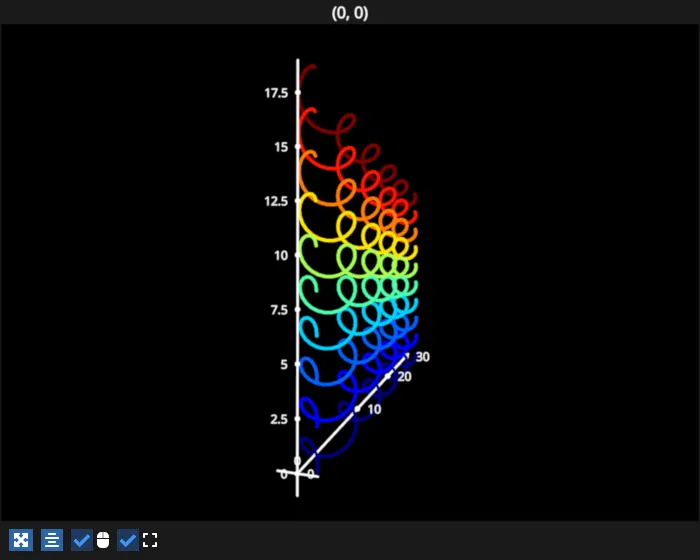Screen dimensions: 700x560
Task: Click the 17.5 tick label on vertical axis
Action: pyautogui.click(x=276, y=93)
